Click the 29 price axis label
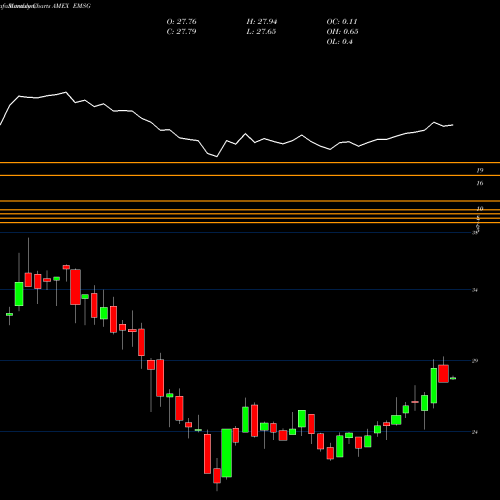This screenshot has width=500, height=500. click(475, 361)
